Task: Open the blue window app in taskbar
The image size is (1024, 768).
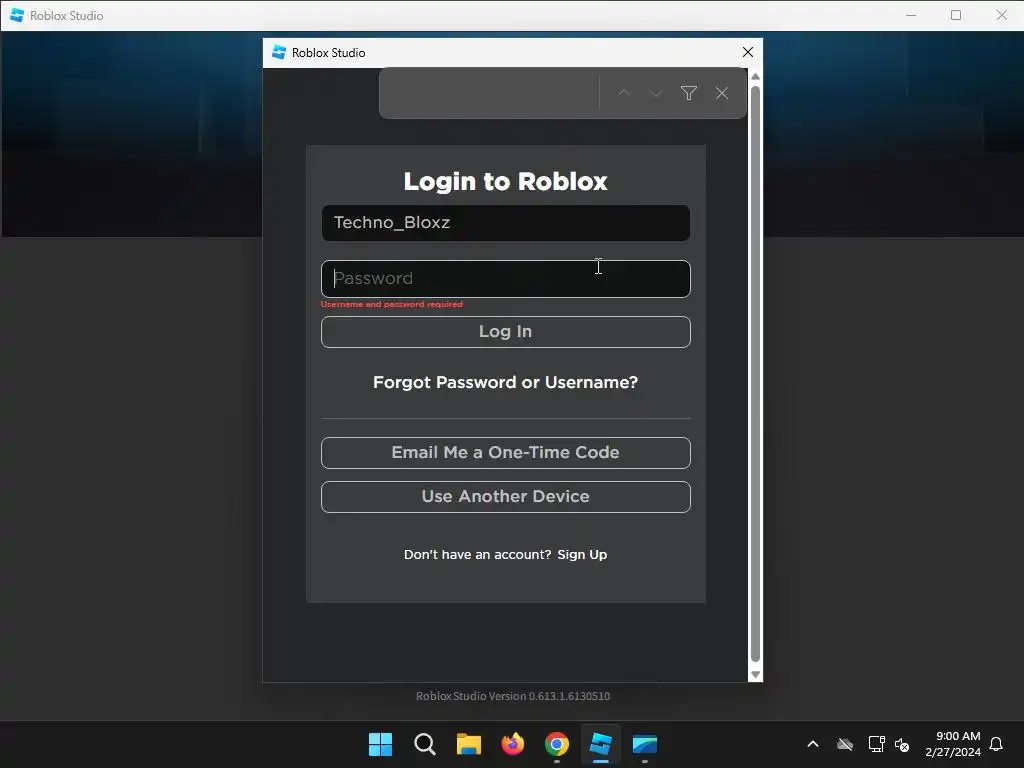Action: [645, 744]
